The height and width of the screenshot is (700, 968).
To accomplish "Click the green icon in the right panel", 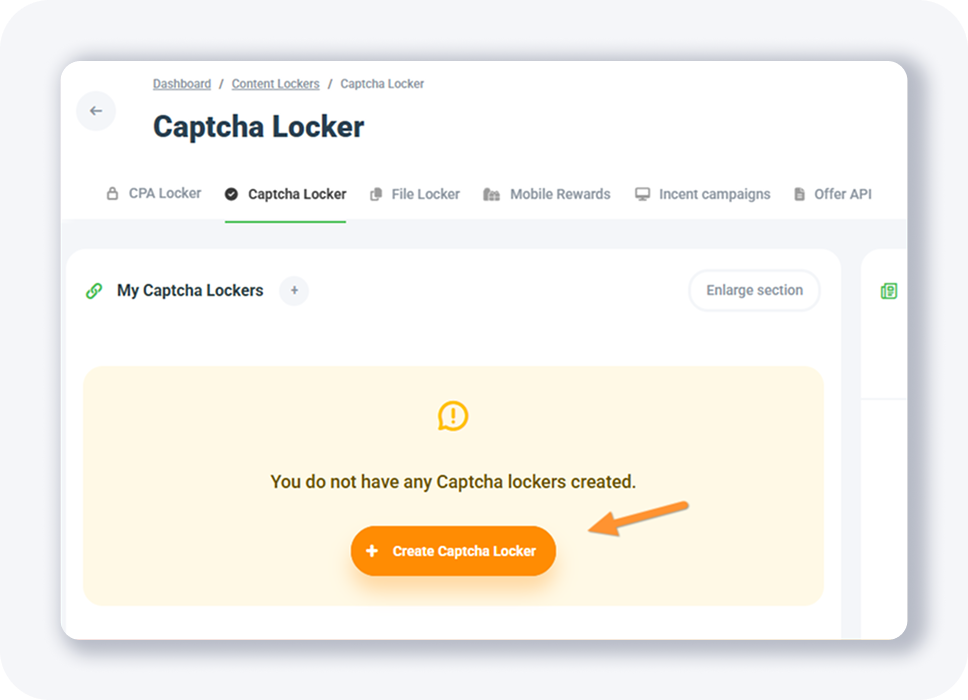I will pos(889,291).
